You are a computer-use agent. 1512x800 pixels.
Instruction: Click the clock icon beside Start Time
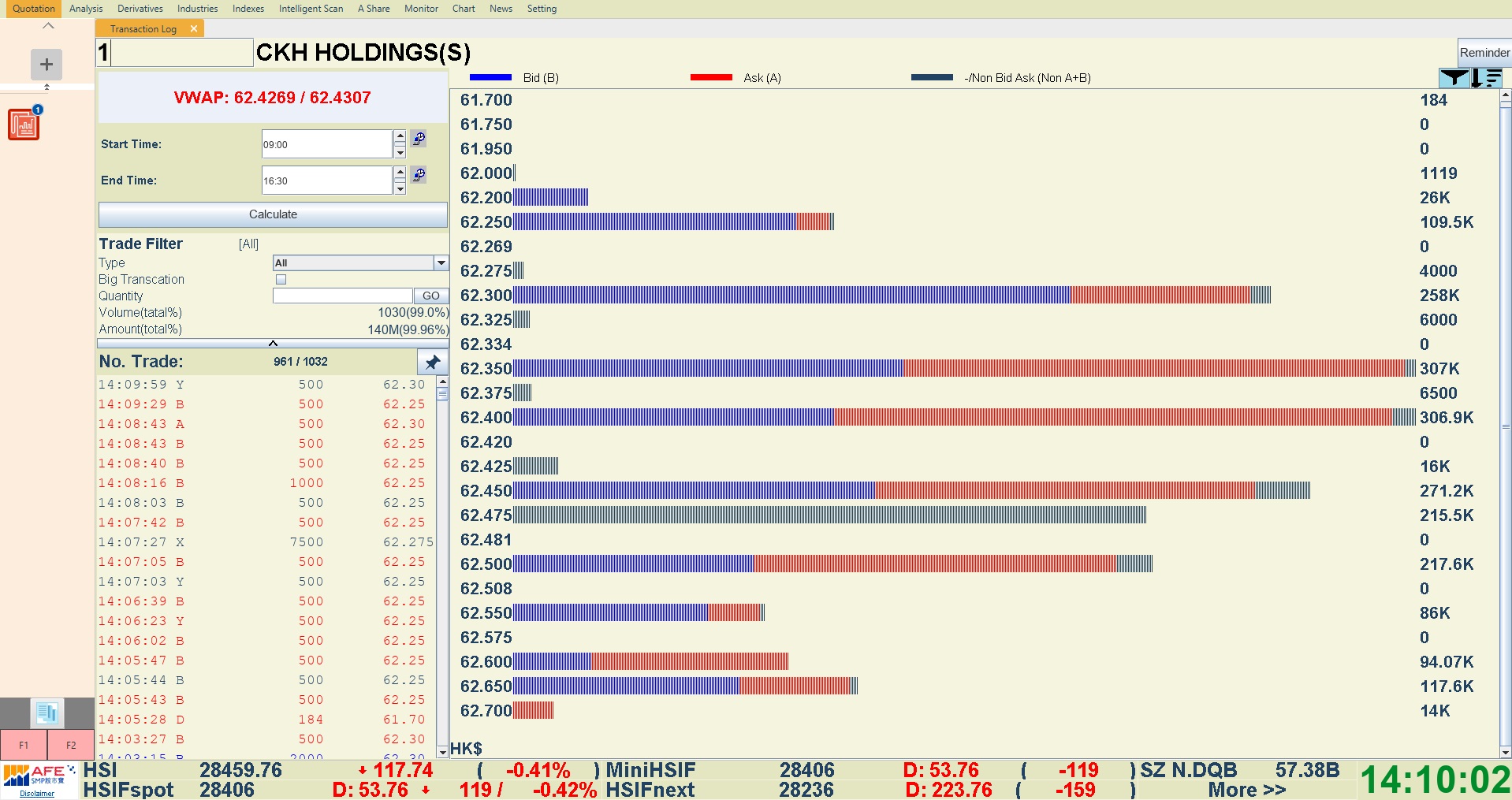[x=419, y=139]
